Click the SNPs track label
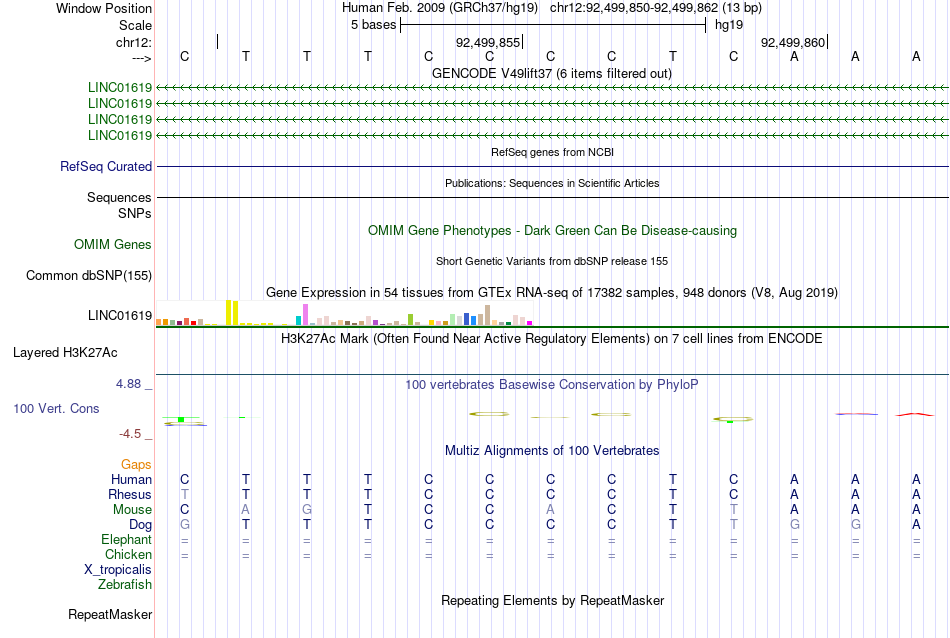This screenshot has height=638, width=950. 135,213
